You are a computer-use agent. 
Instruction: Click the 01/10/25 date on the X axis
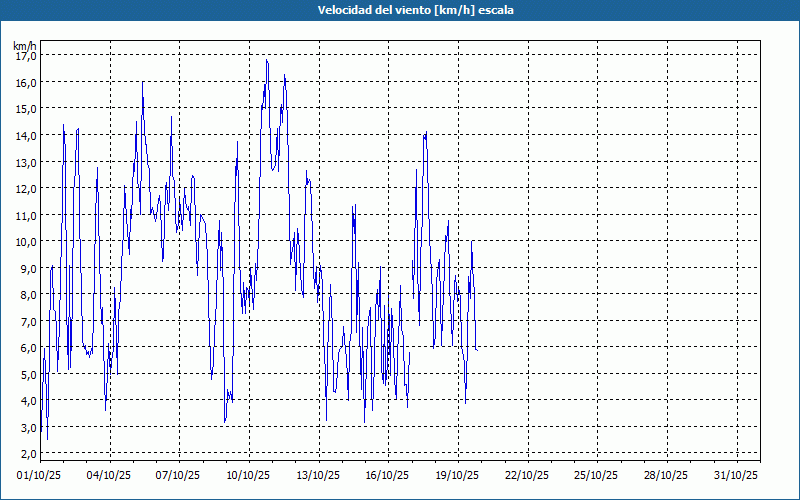pyautogui.click(x=40, y=475)
